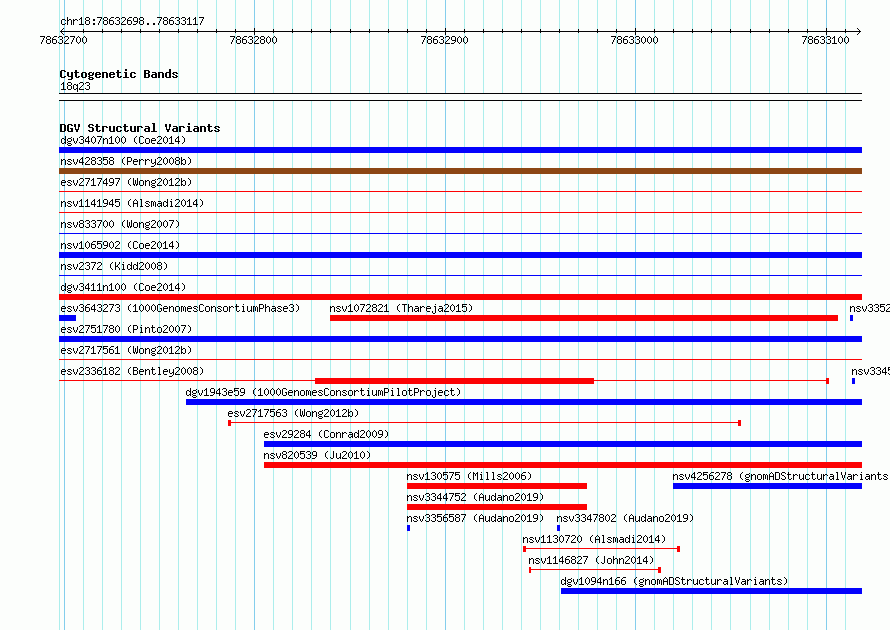Screen dimensions: 890x630
Task: Click the dgv3407n100 (Coe2014) label
Action: [123, 140]
